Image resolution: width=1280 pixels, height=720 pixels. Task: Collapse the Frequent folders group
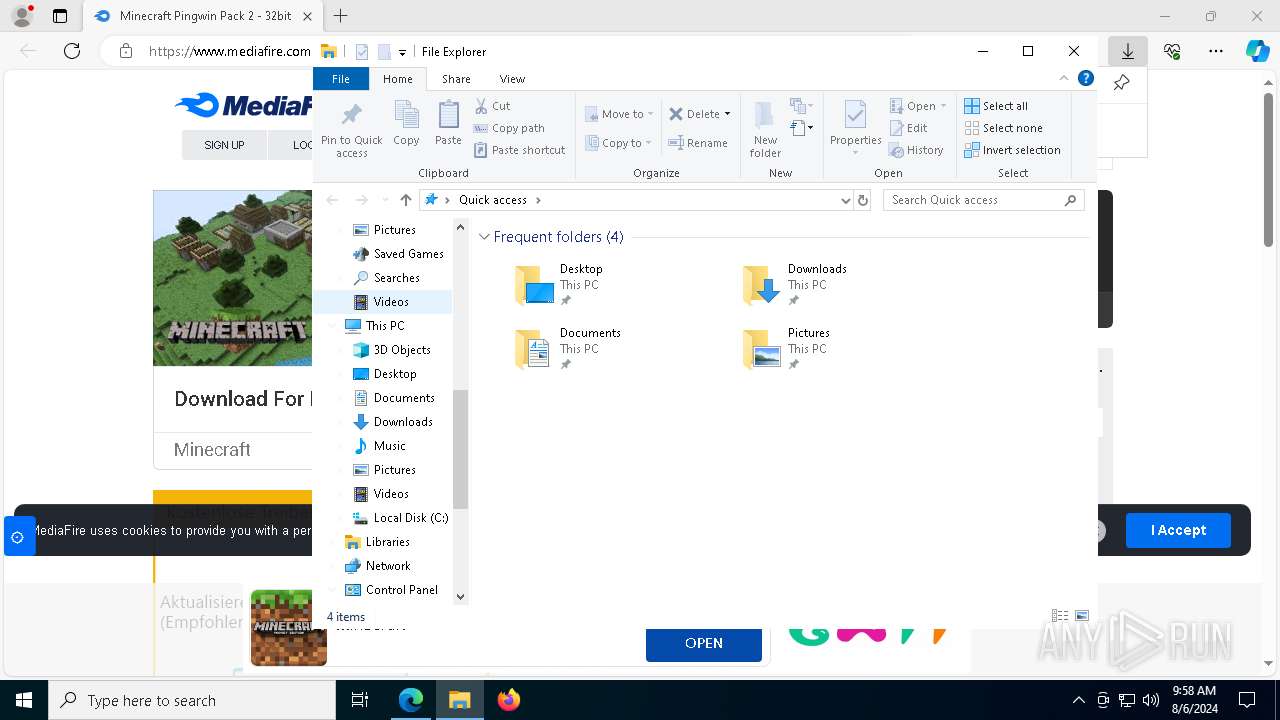click(484, 237)
